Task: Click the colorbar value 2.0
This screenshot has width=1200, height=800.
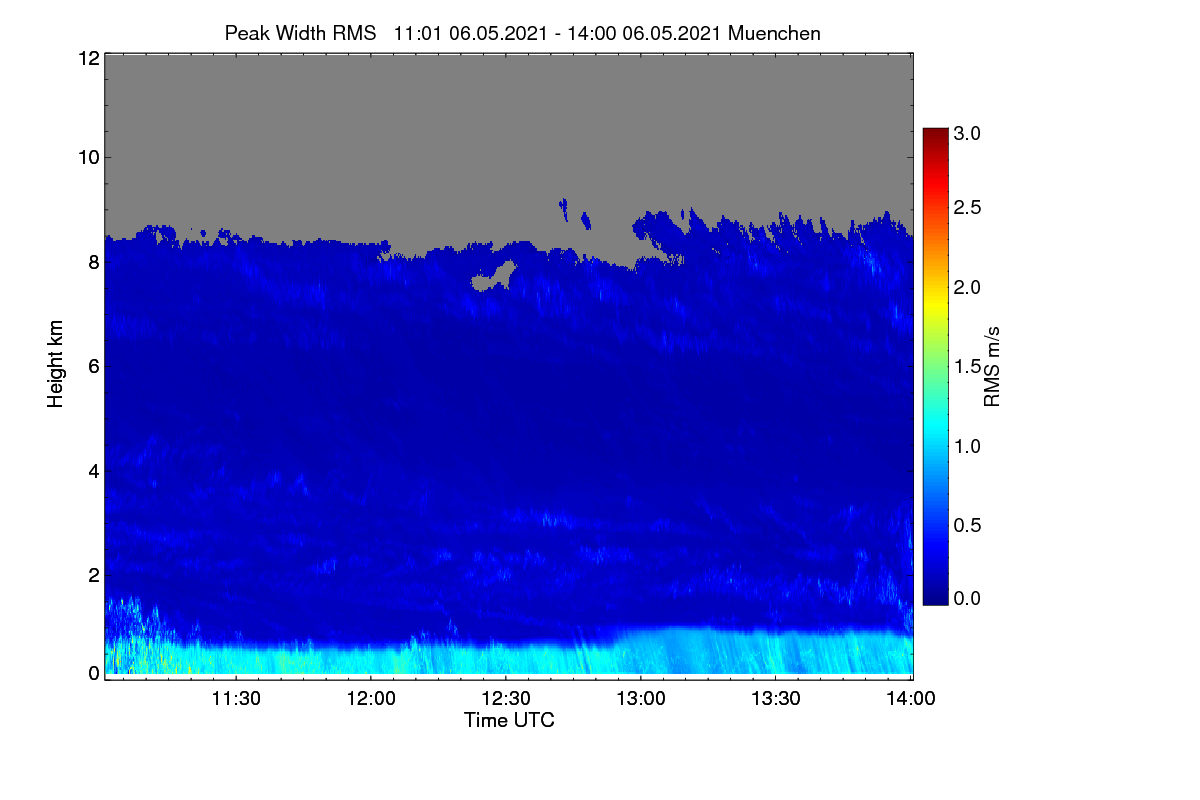Action: [x=966, y=287]
